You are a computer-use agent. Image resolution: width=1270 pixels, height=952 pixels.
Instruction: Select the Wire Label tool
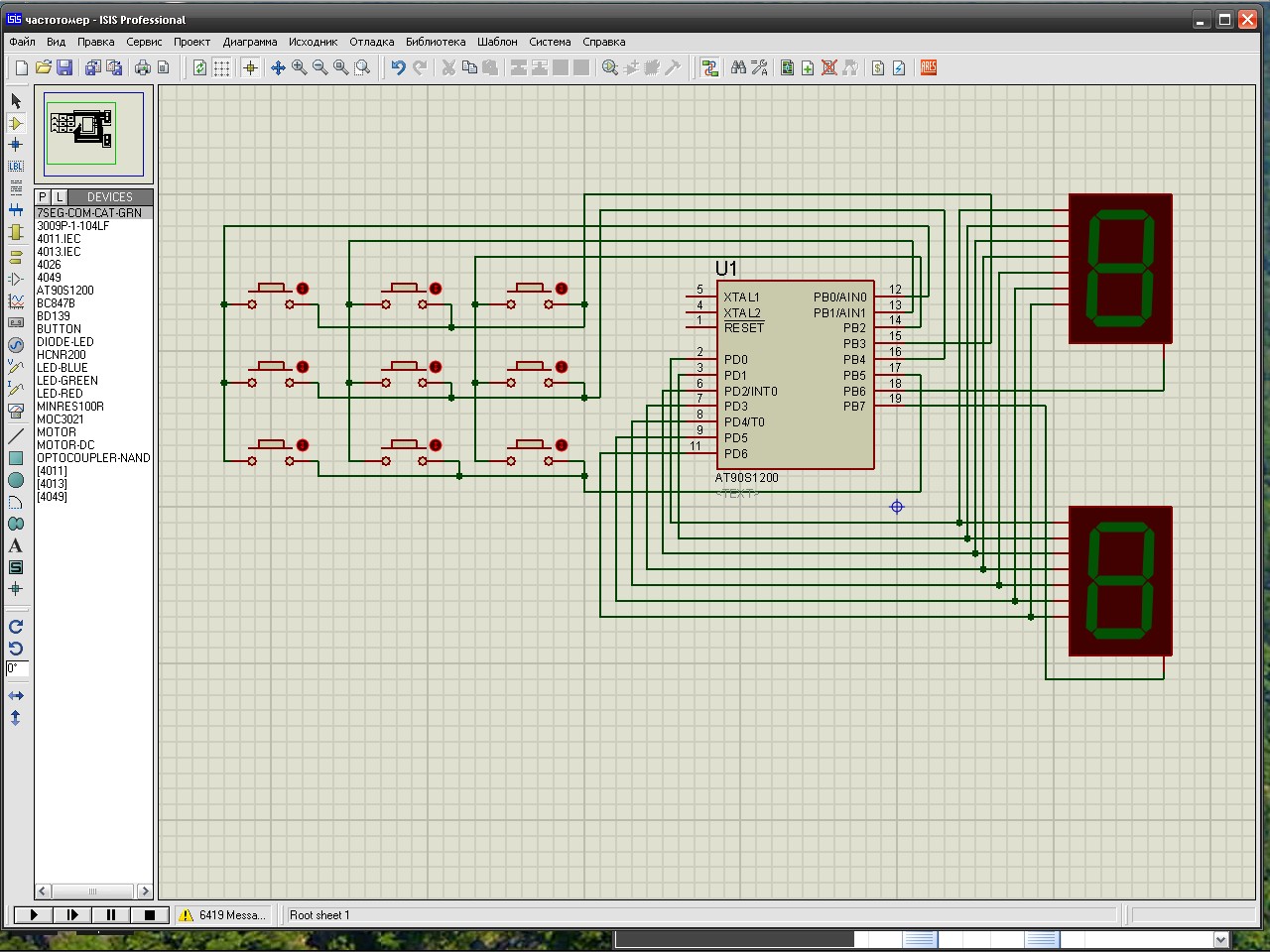(x=16, y=166)
